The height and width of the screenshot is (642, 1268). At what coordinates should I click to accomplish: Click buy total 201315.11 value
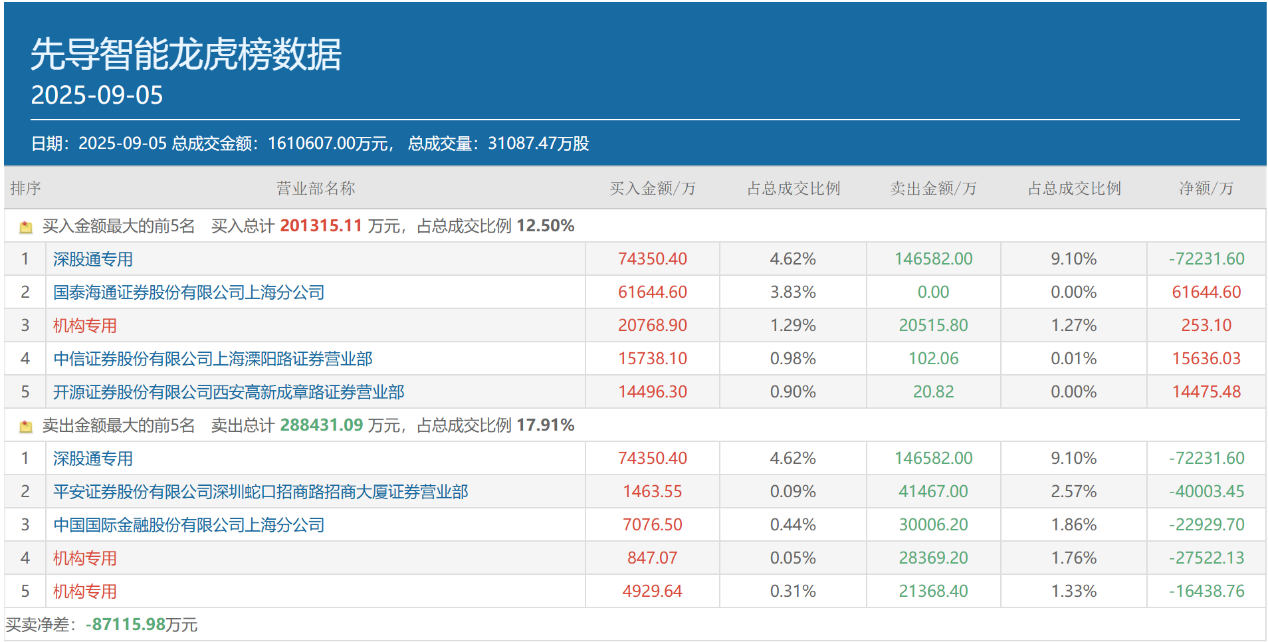point(321,226)
